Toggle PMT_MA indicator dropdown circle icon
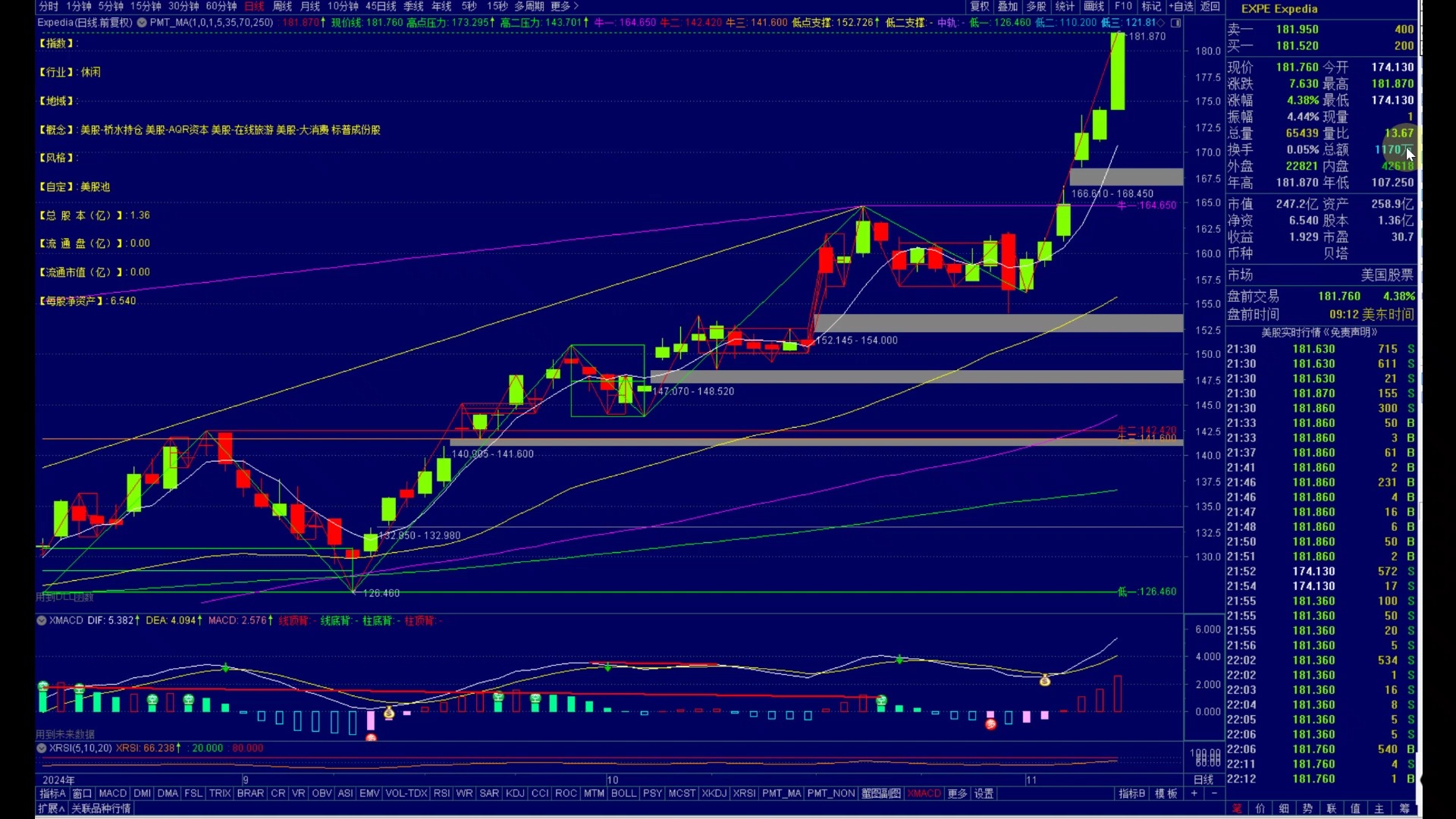The height and width of the screenshot is (819, 1456). pos(142,23)
